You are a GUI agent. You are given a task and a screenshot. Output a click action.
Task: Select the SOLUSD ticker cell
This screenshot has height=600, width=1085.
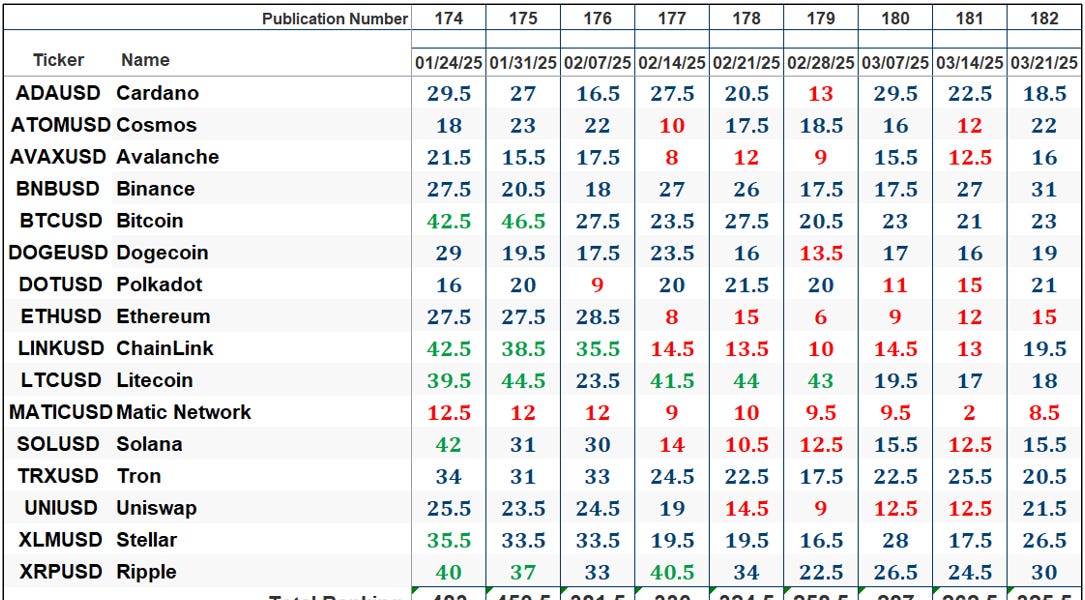(x=59, y=444)
